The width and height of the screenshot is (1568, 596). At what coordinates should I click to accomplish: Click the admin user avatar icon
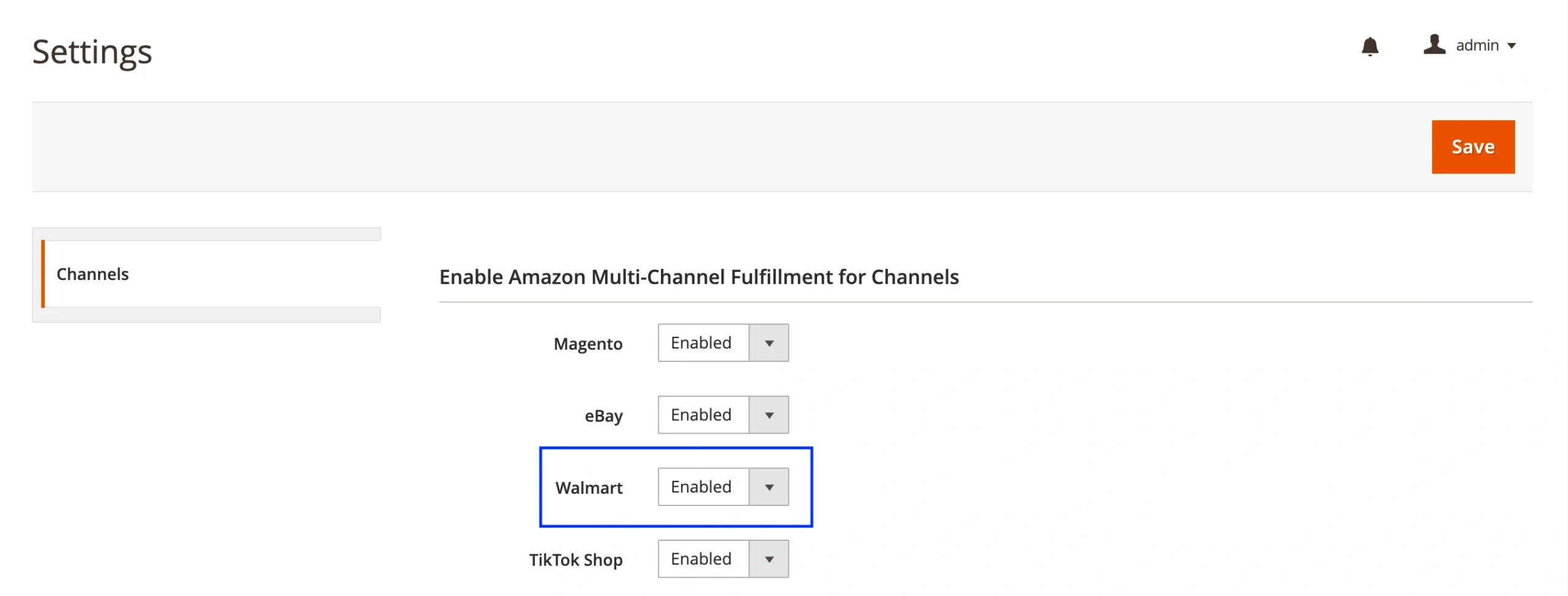(x=1434, y=45)
